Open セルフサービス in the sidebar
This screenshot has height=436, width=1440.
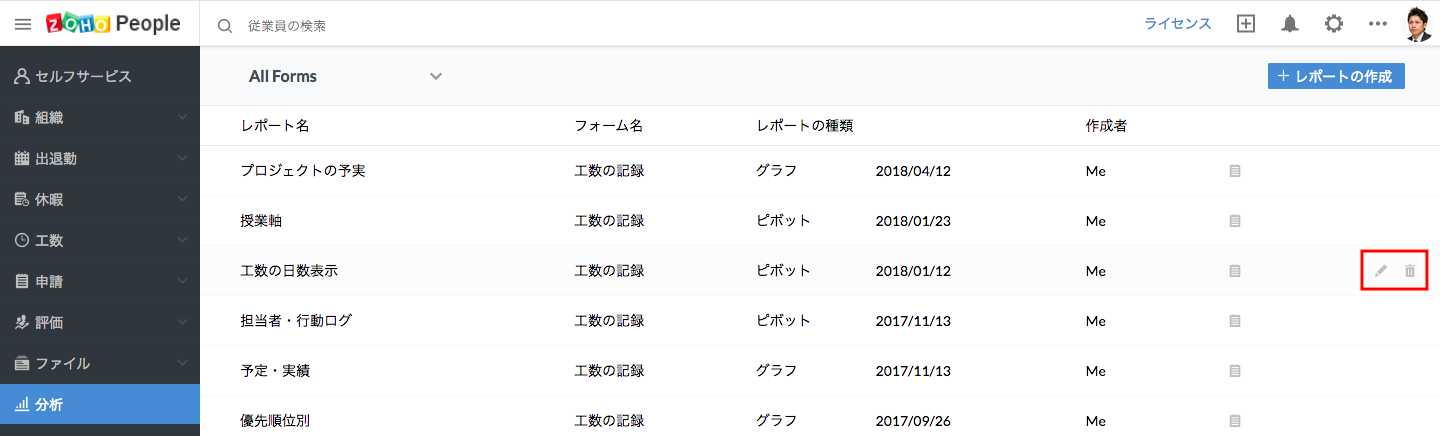click(100, 76)
